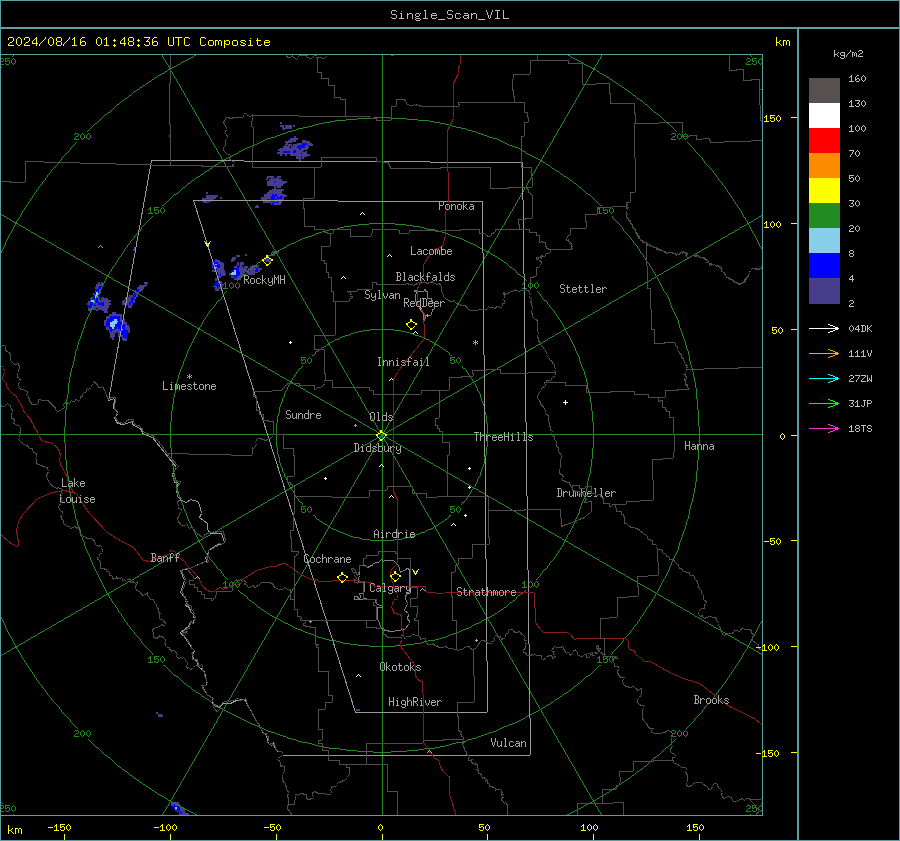Click the HighRiver label
Viewport: 900px width, 841px height.
pyautogui.click(x=414, y=702)
